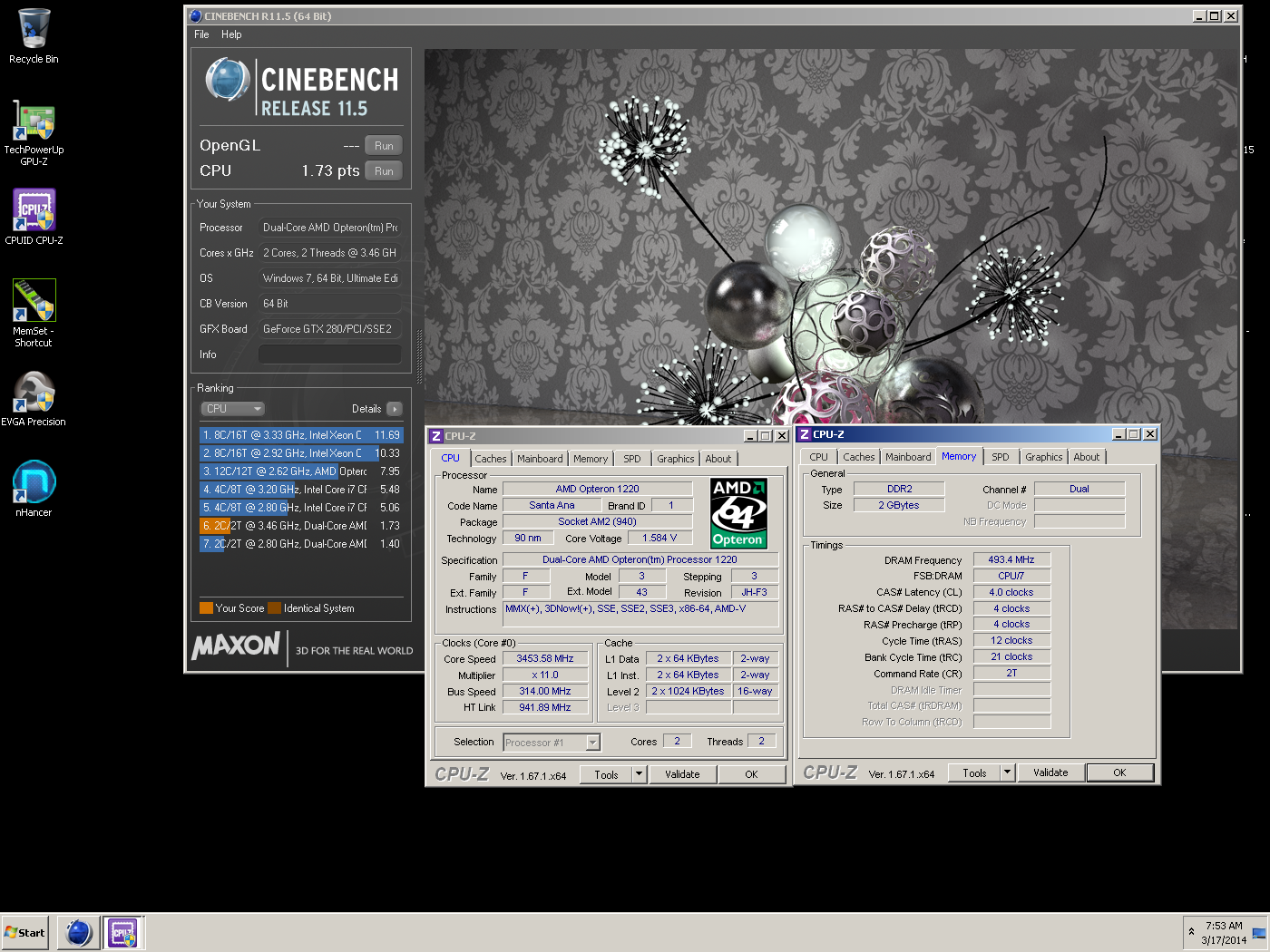Click Core Speed value 3453.58 MHz
This screenshot has width=1270, height=952.
point(545,659)
